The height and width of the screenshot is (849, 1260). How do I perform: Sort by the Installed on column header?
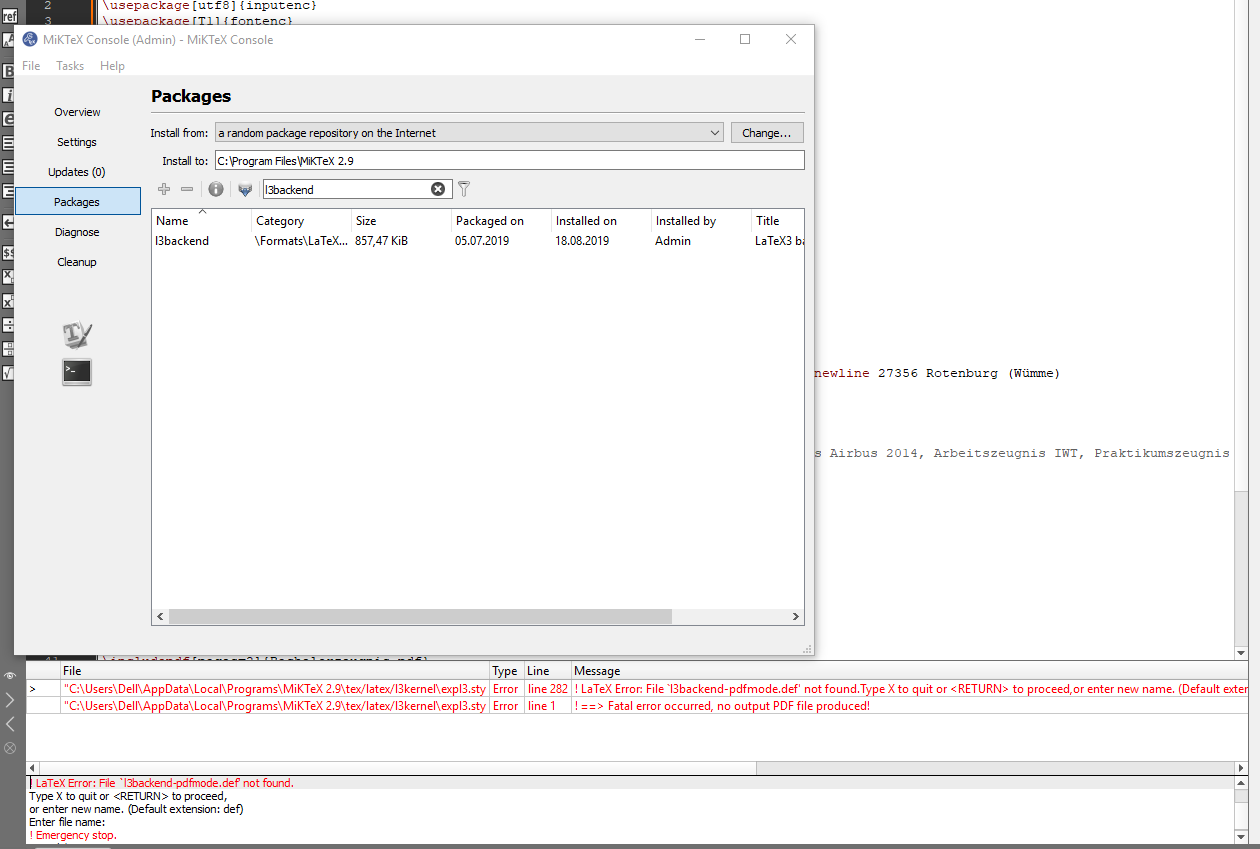click(601, 221)
